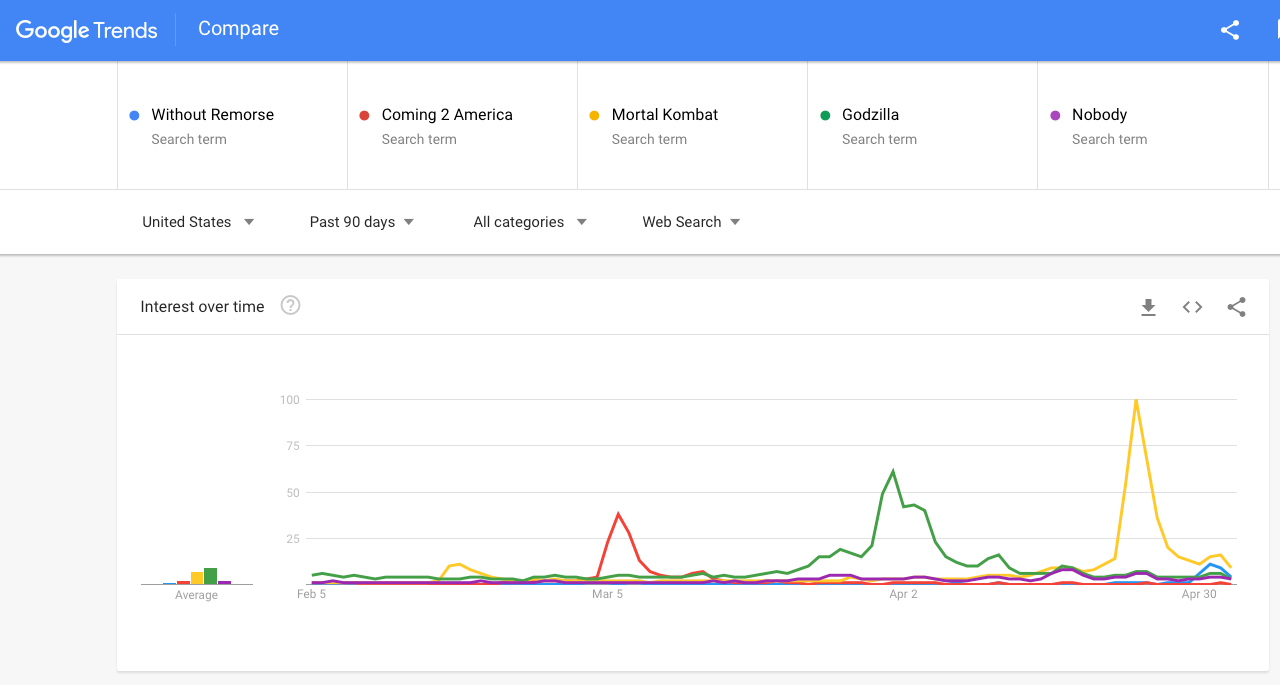This screenshot has height=685, width=1280.
Task: Open the Web Search type dropdown
Action: click(x=691, y=222)
